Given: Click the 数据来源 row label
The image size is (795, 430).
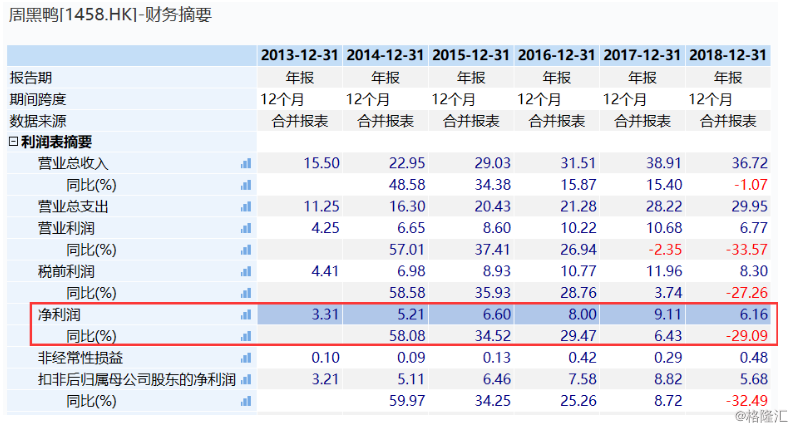Looking at the screenshot, I should pyautogui.click(x=38, y=121).
